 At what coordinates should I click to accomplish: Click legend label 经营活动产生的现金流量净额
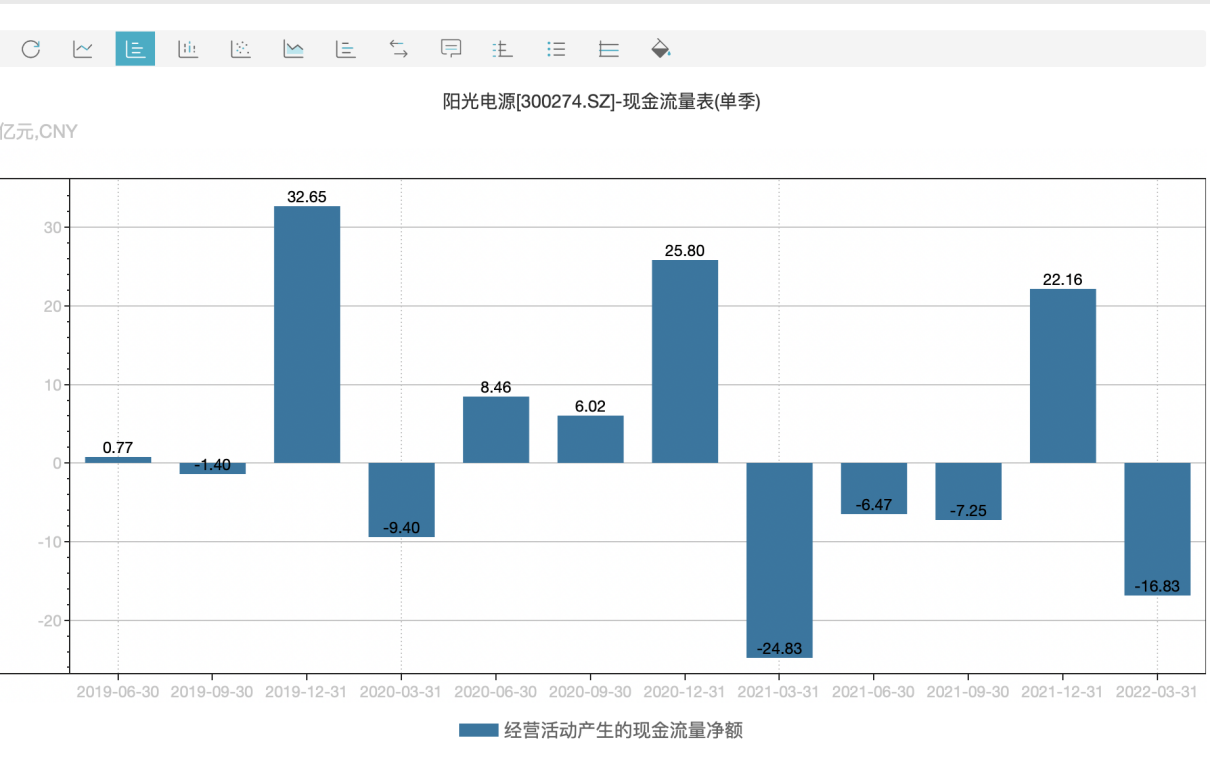coord(623,730)
